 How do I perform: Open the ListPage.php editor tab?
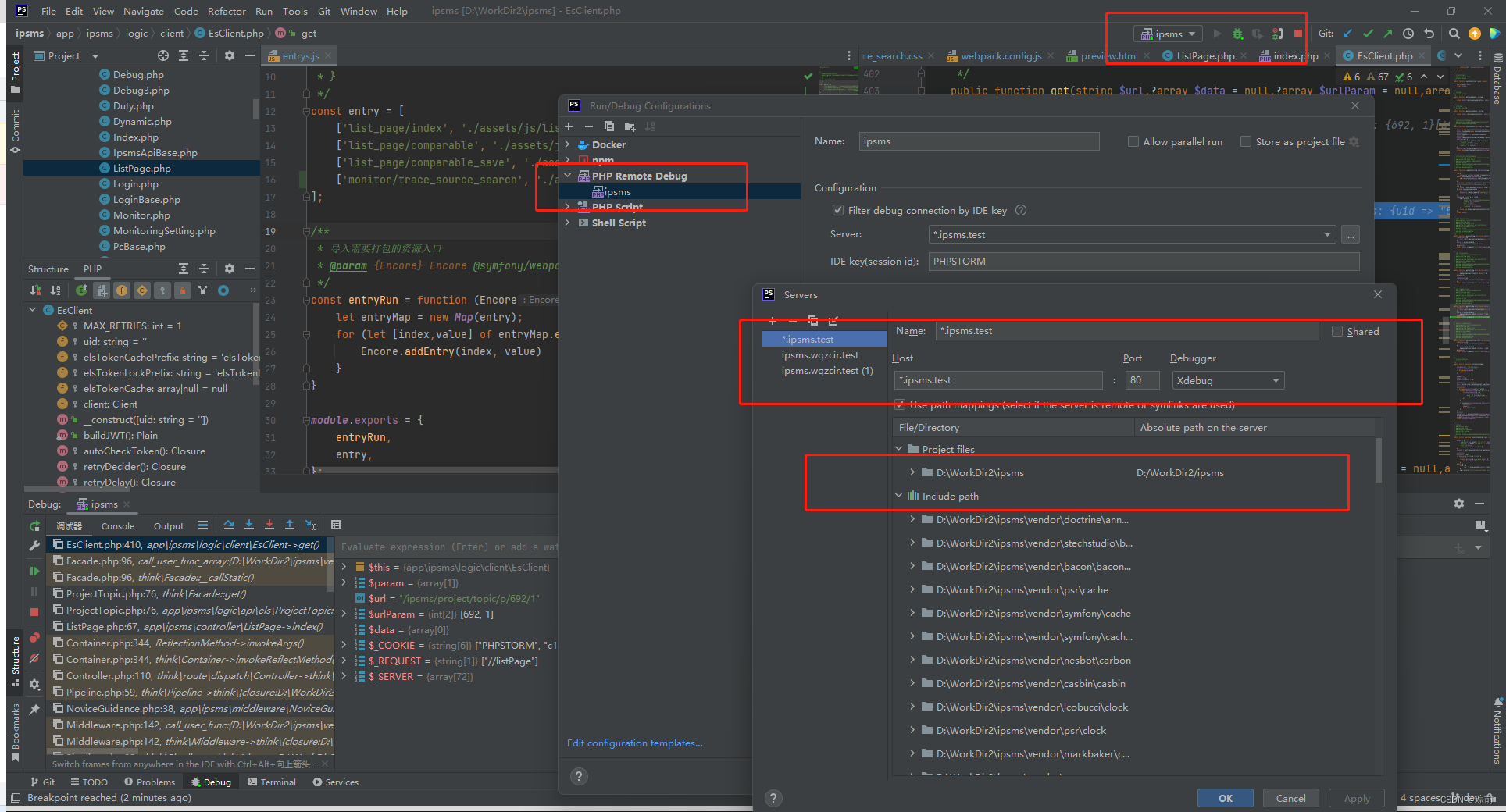(x=1205, y=55)
